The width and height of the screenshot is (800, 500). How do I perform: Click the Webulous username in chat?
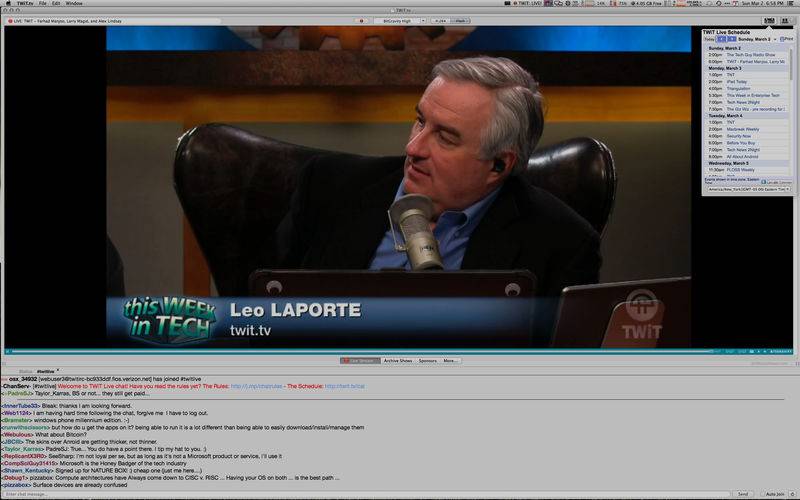coord(17,435)
